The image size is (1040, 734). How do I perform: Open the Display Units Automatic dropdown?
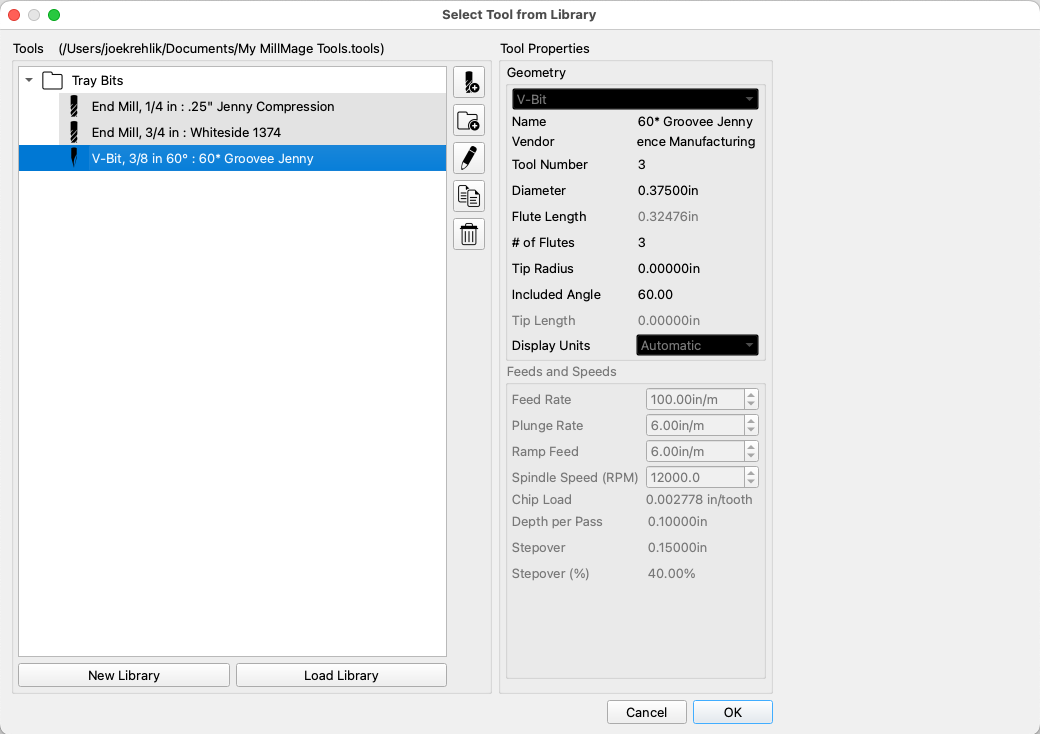[x=697, y=345]
